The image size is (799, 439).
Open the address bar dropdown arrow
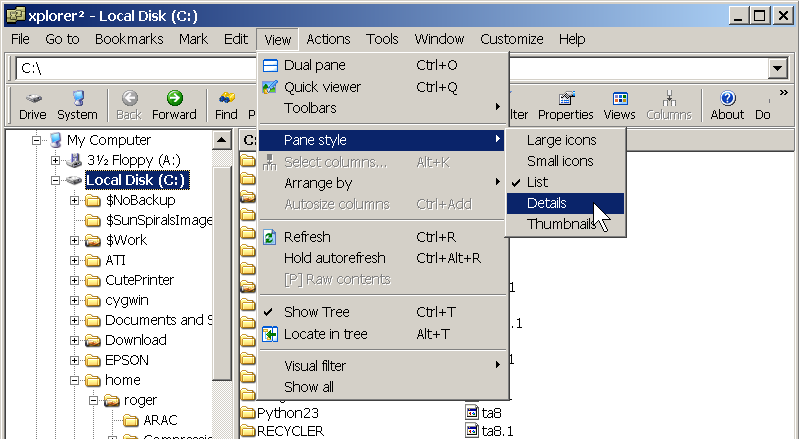[x=776, y=68]
